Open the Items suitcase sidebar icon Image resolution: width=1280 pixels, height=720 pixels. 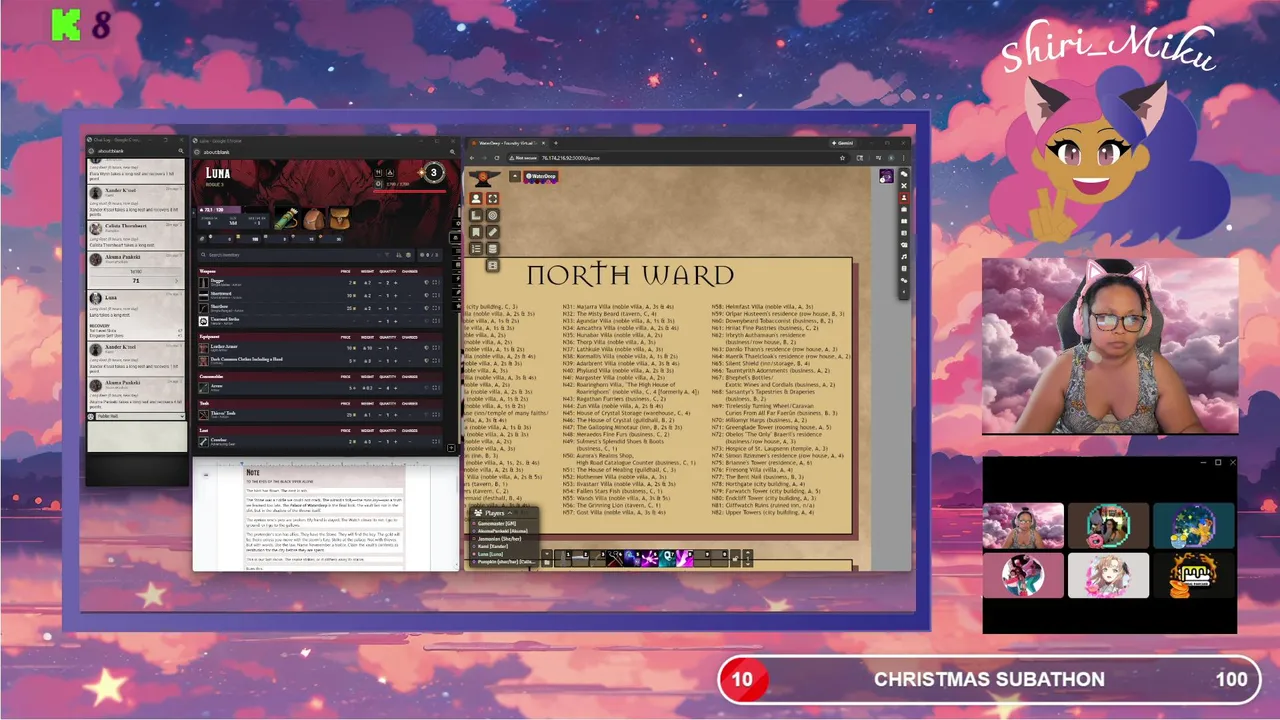coord(903,209)
